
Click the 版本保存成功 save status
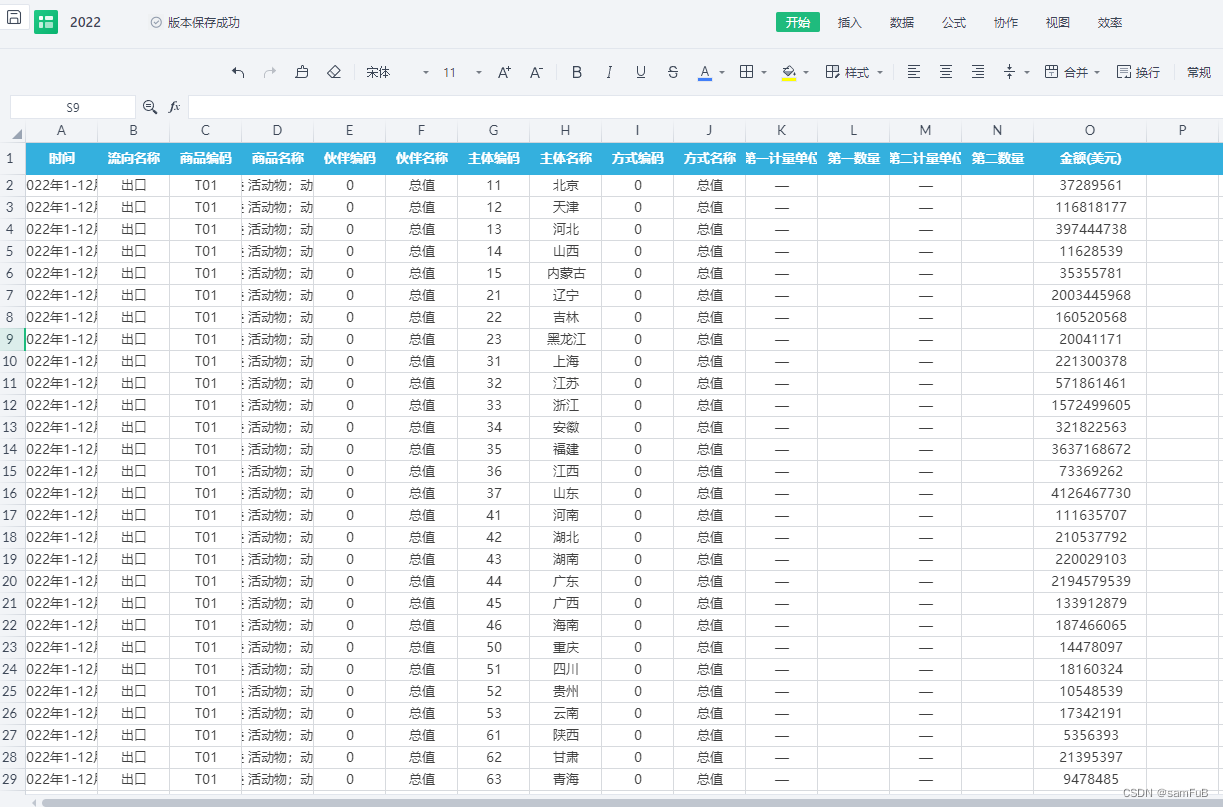click(x=195, y=22)
